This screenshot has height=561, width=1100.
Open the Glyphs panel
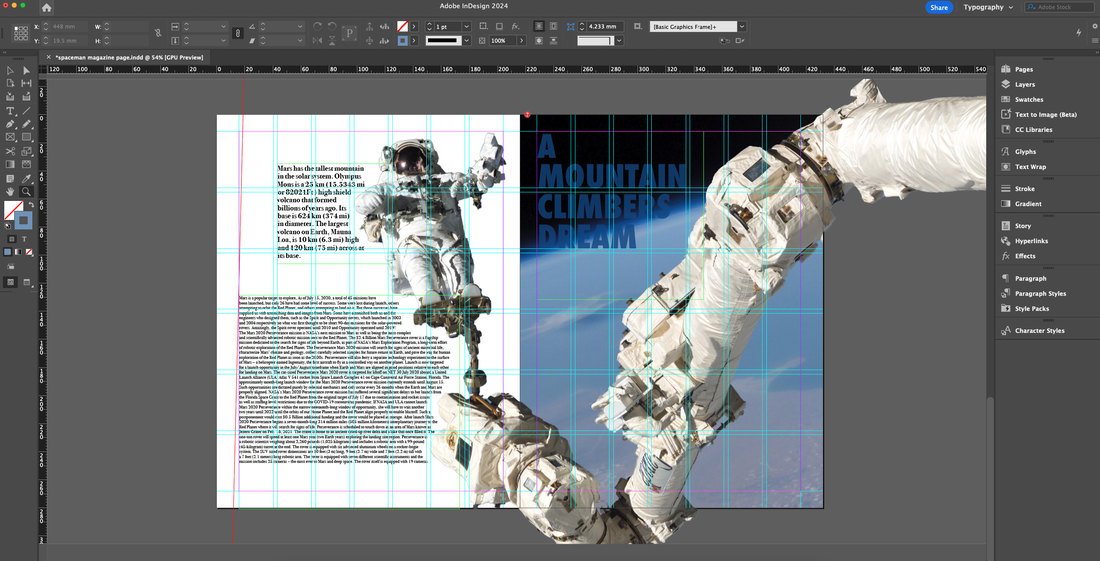tap(1025, 151)
